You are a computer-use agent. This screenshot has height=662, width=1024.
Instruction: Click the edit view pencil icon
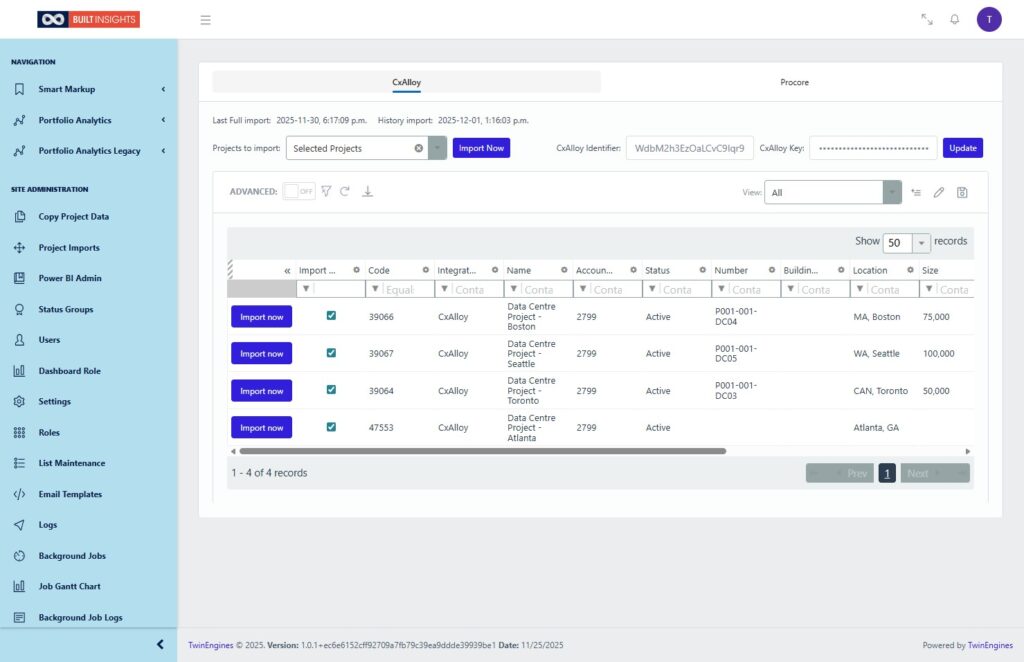click(939, 192)
